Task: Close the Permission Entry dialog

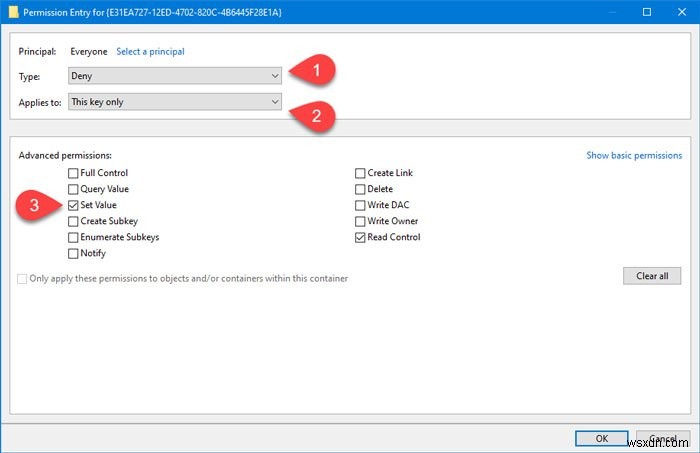Action: coord(678,14)
